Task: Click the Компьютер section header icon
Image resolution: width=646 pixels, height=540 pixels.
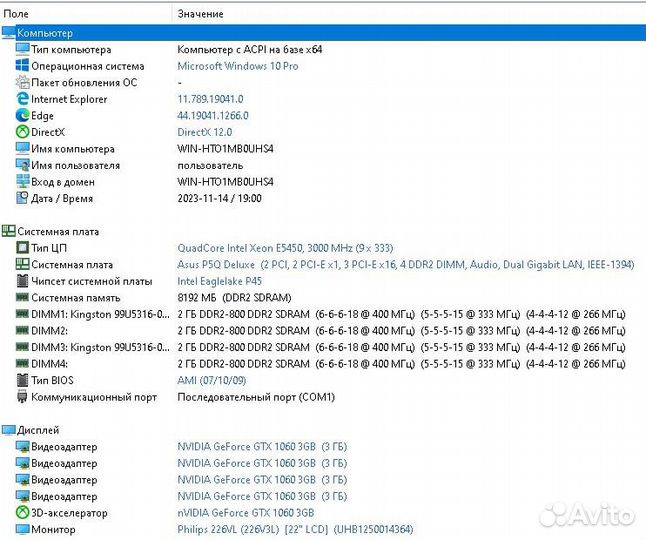Action: tap(8, 33)
